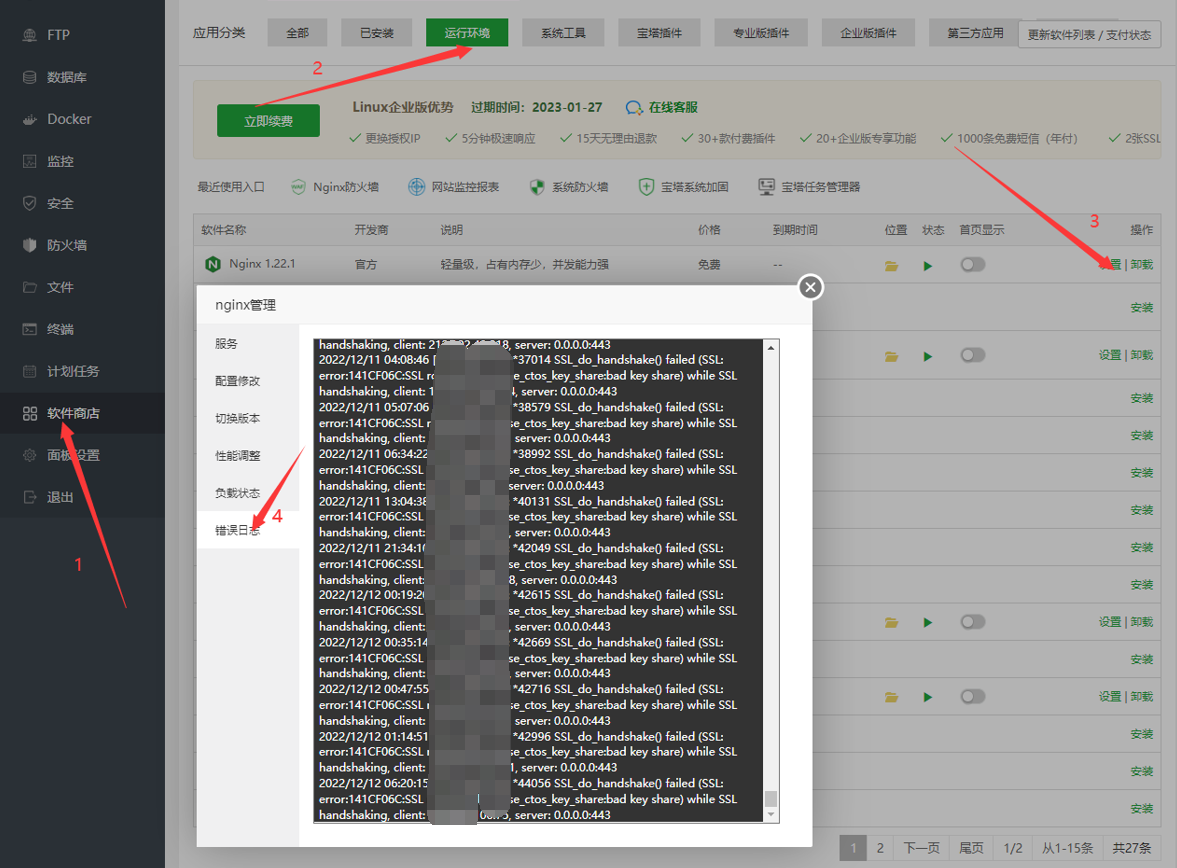Open the 终端 terminal icon in sidebar
This screenshot has height=868, width=1177.
point(29,330)
